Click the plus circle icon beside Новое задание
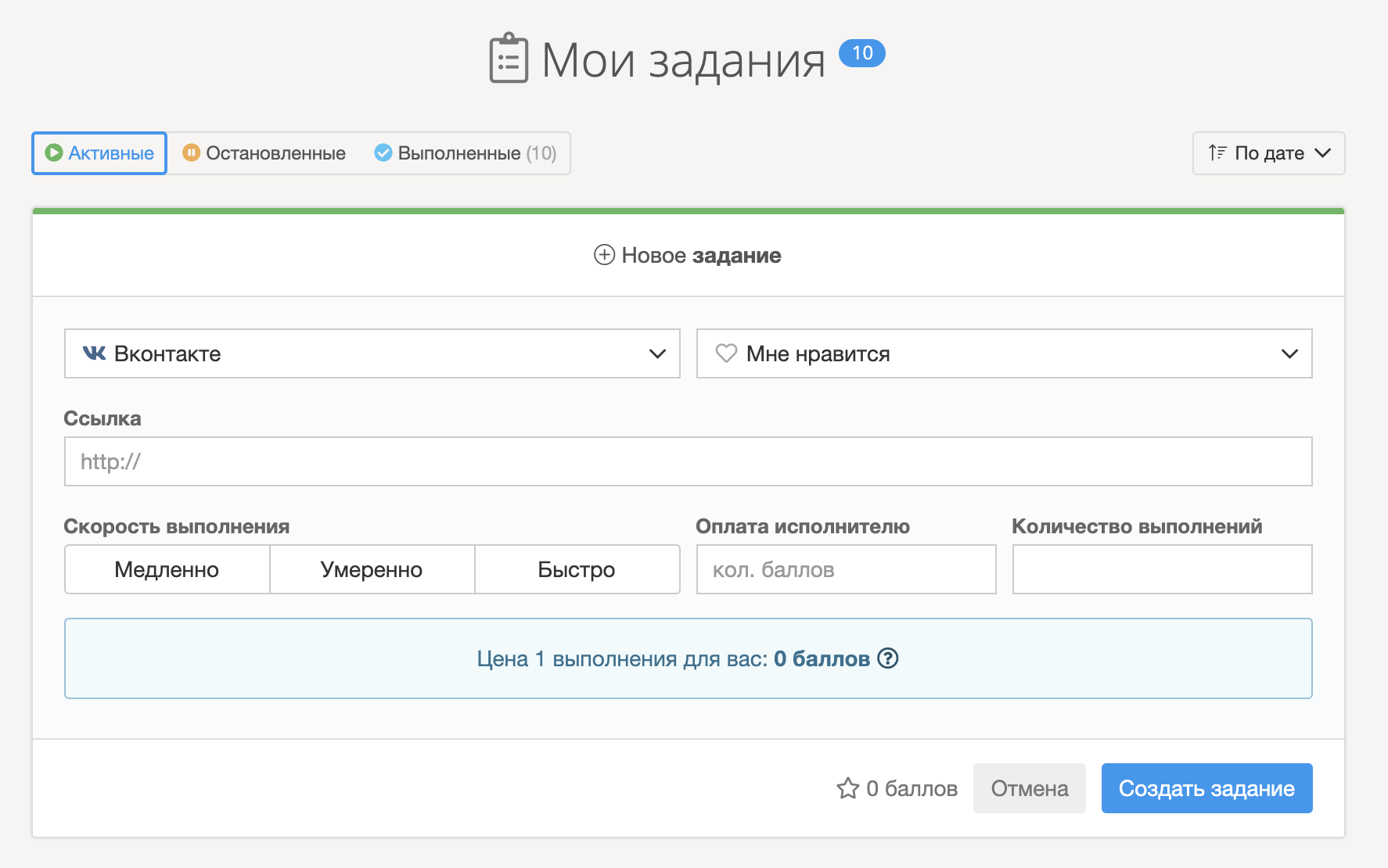 pos(604,255)
